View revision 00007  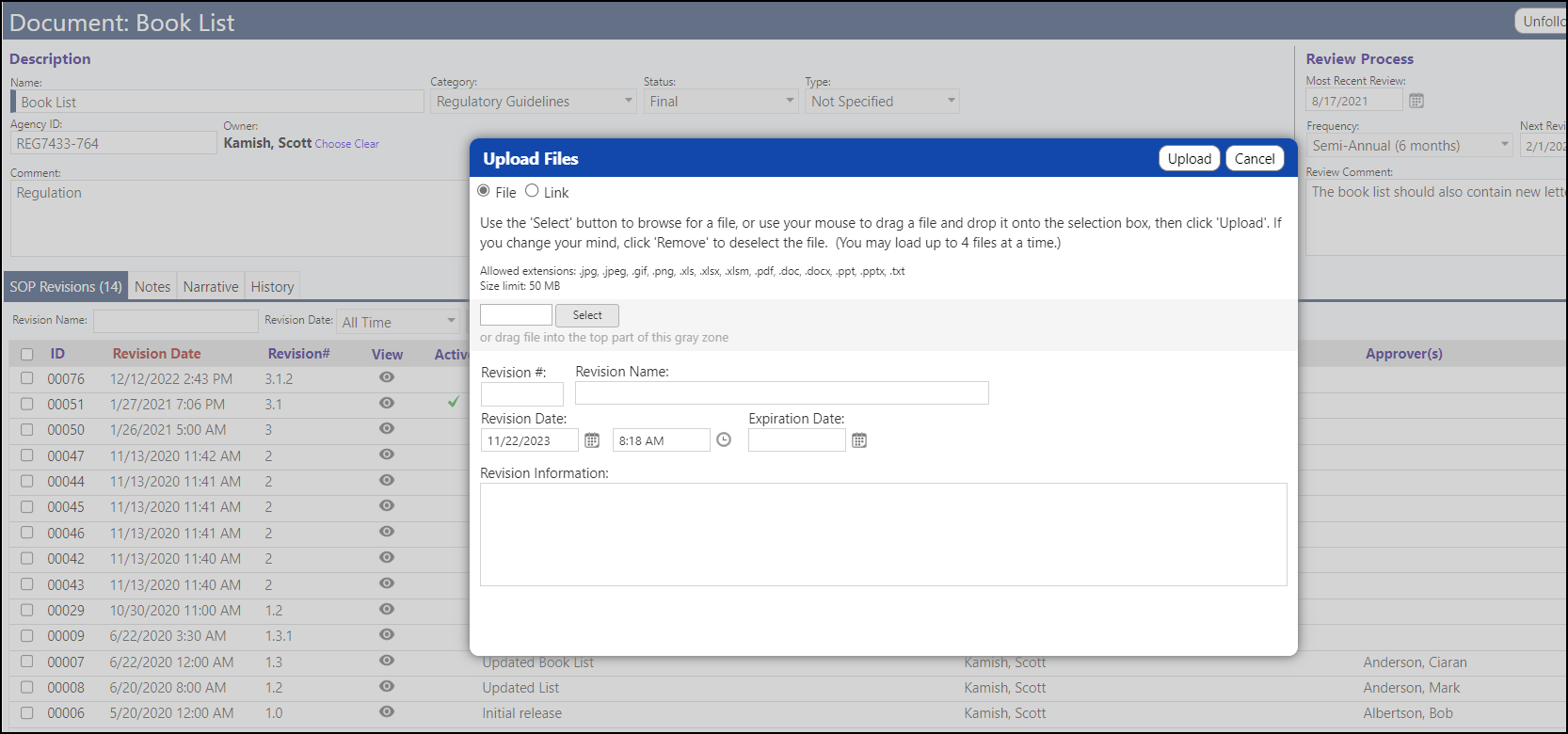click(386, 661)
